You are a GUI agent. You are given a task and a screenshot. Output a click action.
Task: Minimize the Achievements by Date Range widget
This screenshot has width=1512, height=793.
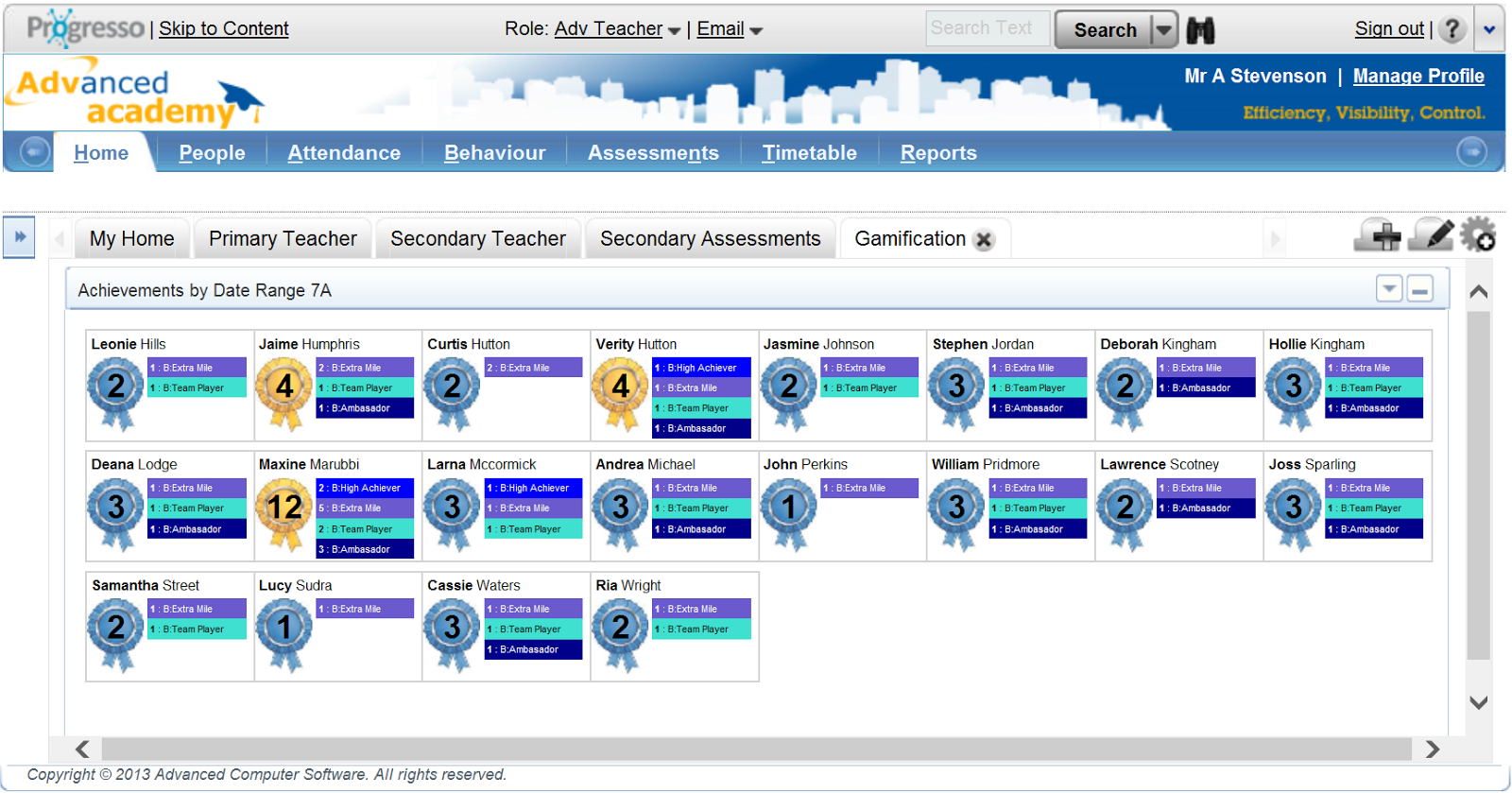pos(1419,289)
